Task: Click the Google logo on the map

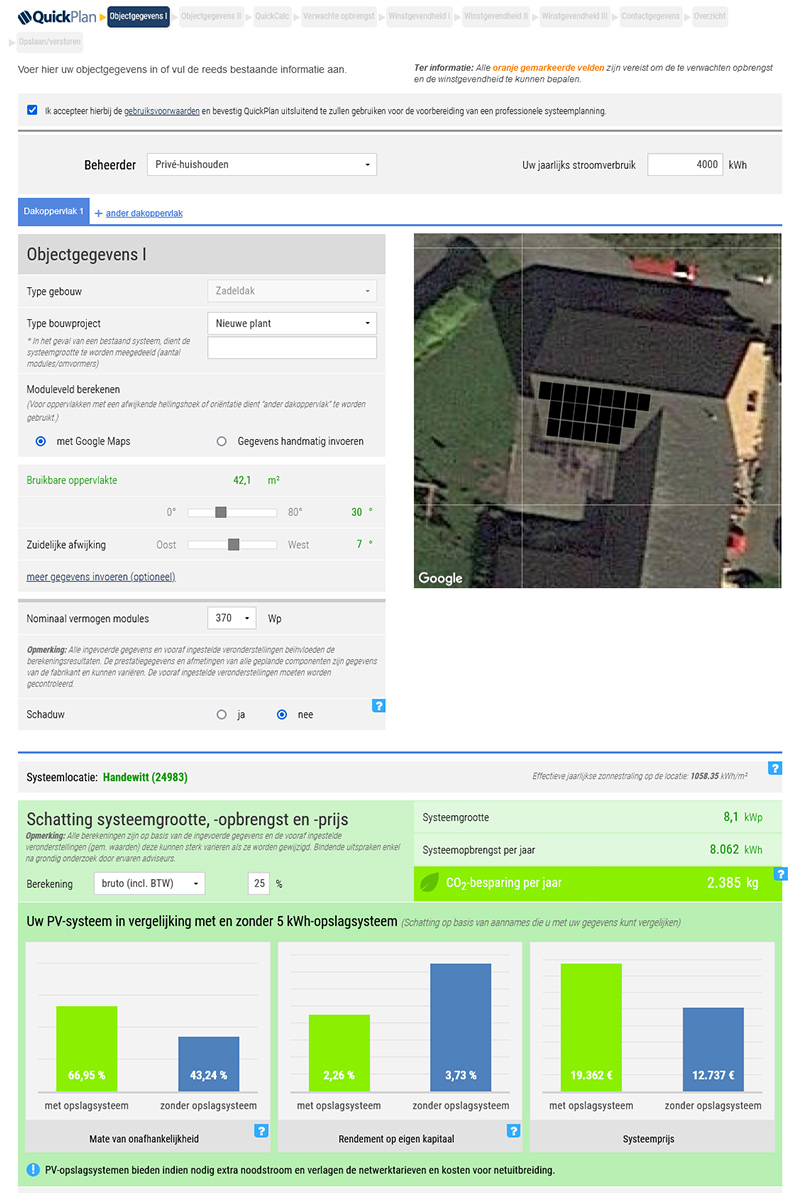Action: (x=440, y=578)
